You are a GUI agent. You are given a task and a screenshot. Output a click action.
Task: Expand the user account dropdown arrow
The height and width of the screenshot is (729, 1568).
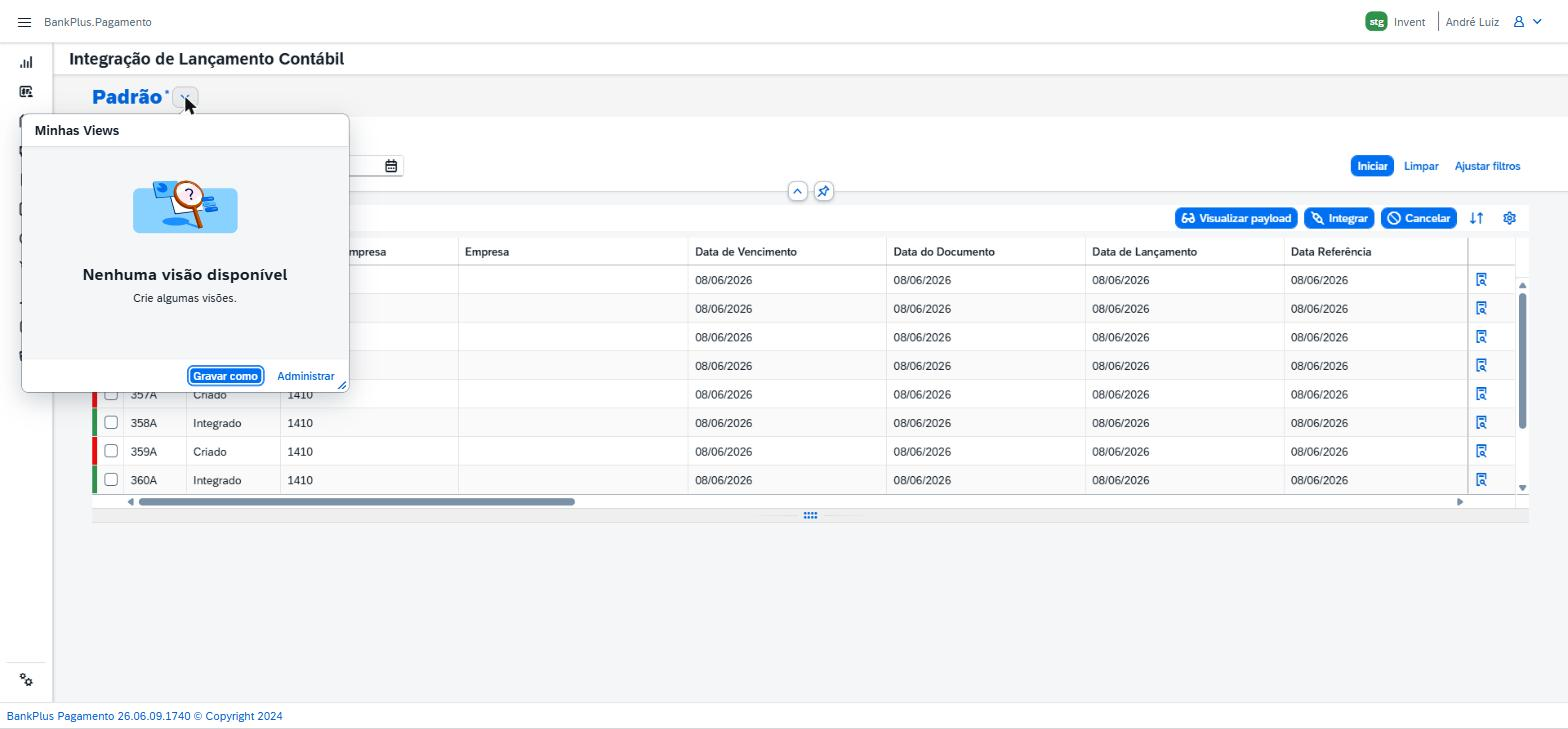(1537, 22)
